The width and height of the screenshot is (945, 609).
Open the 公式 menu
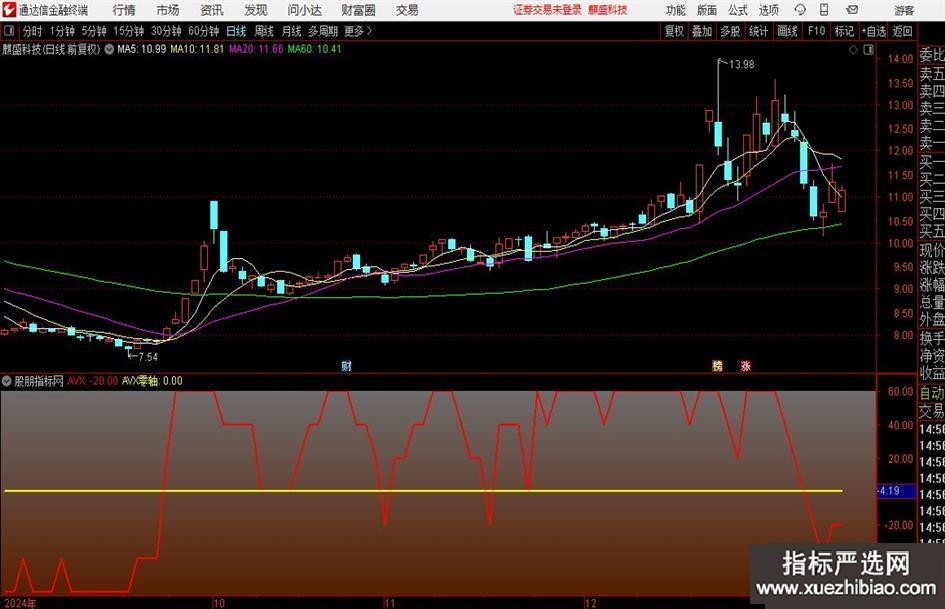738,10
